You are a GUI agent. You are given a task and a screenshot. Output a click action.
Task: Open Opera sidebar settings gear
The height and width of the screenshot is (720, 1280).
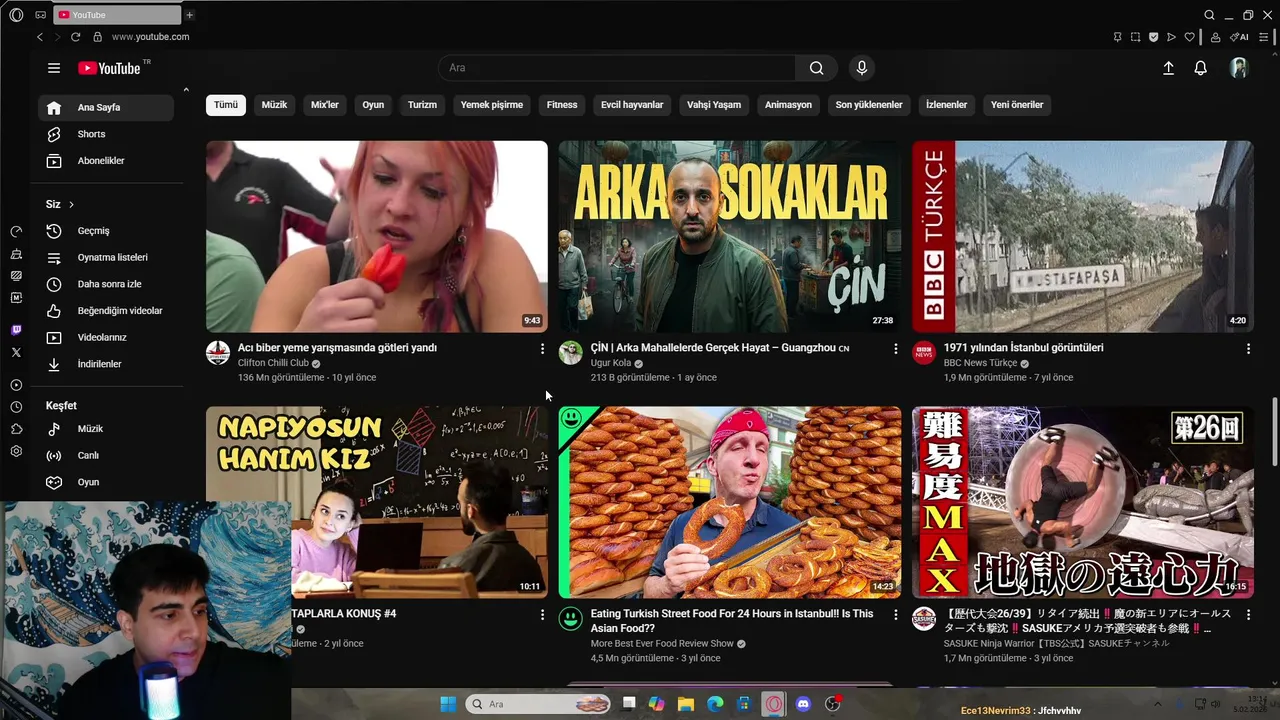(16, 451)
